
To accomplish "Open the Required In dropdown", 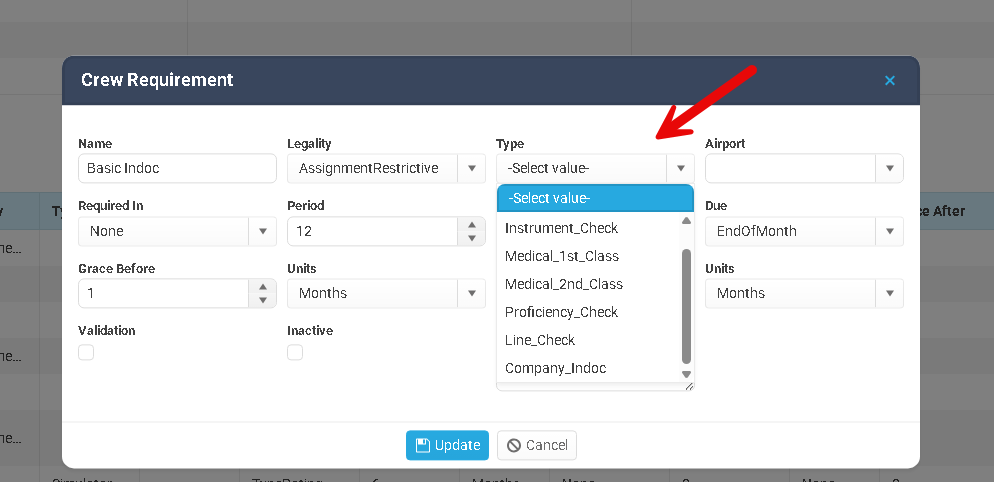I will click(262, 231).
